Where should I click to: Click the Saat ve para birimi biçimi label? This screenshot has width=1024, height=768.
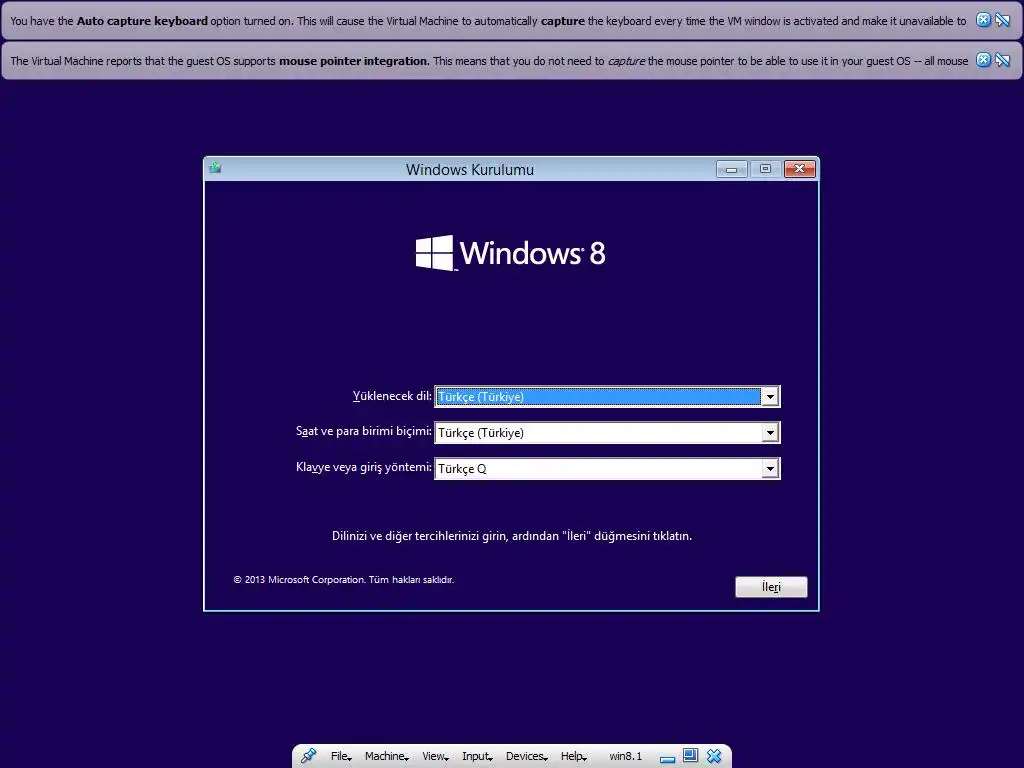(364, 431)
